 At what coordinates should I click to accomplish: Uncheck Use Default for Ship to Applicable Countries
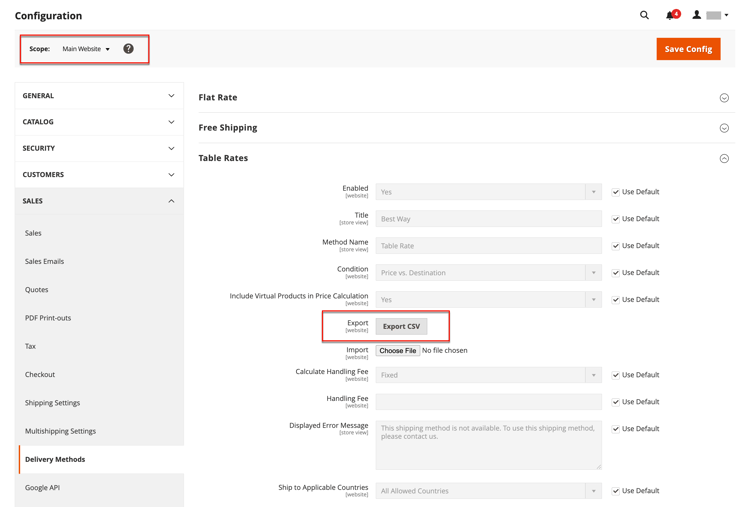click(x=616, y=491)
